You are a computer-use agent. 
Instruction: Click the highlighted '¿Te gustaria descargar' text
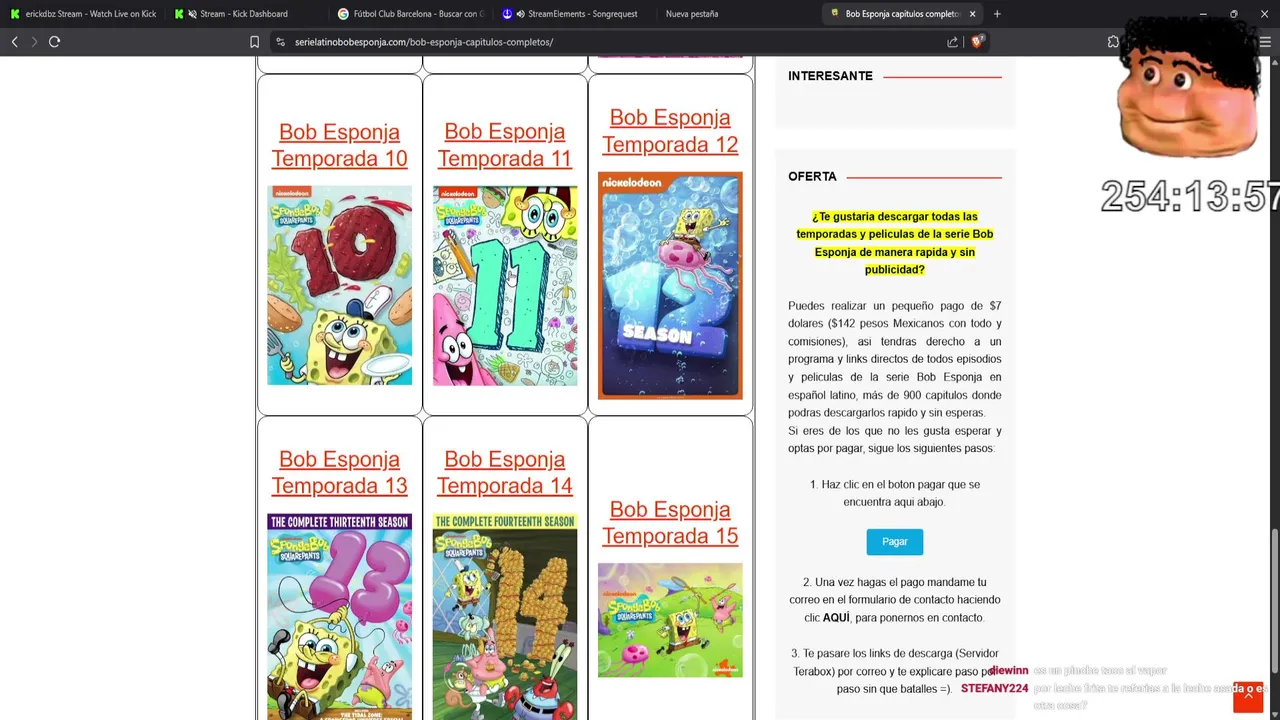tap(895, 243)
